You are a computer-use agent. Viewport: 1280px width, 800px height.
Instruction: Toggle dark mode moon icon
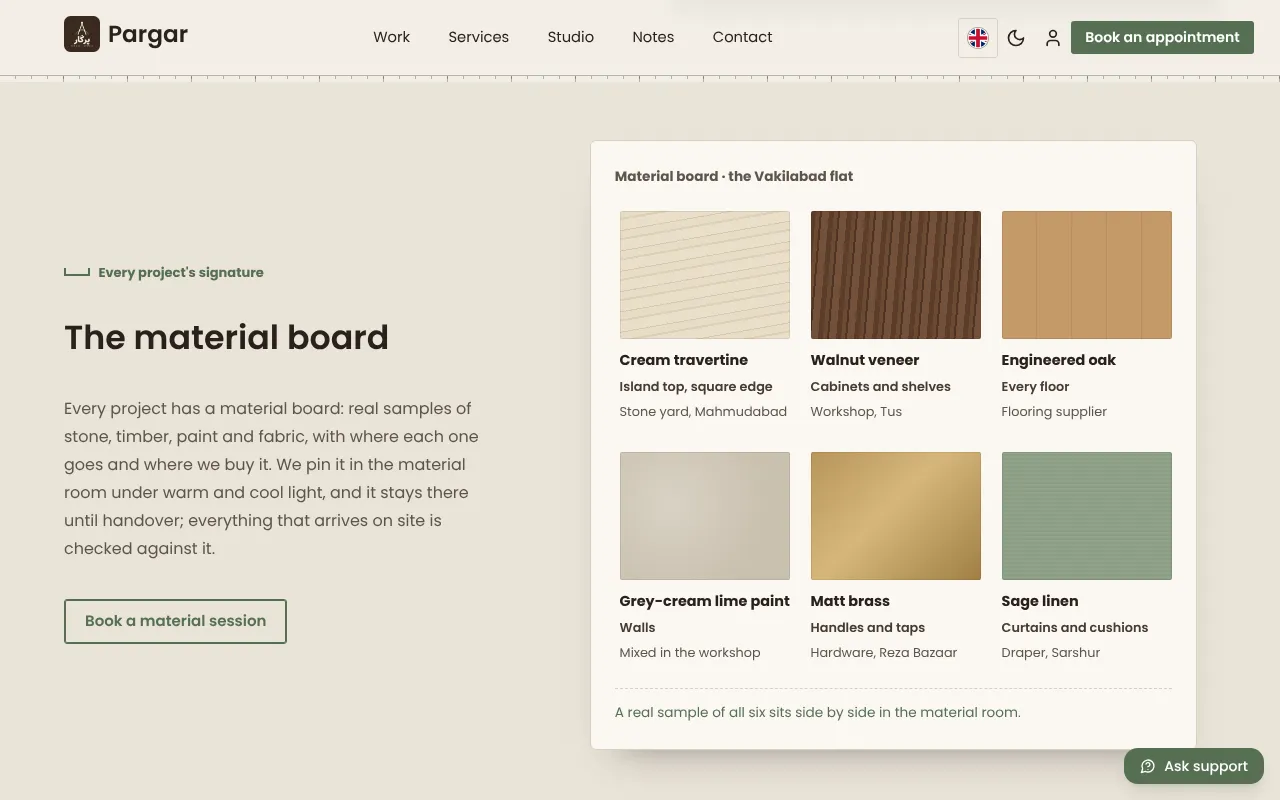(1016, 38)
